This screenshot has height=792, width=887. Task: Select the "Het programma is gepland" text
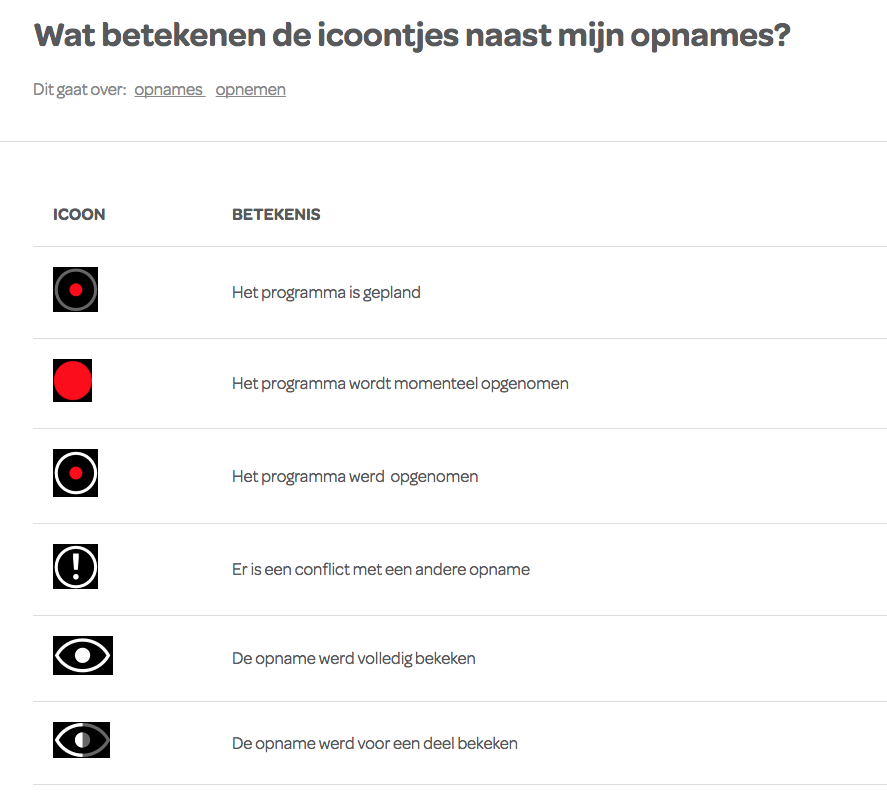326,293
